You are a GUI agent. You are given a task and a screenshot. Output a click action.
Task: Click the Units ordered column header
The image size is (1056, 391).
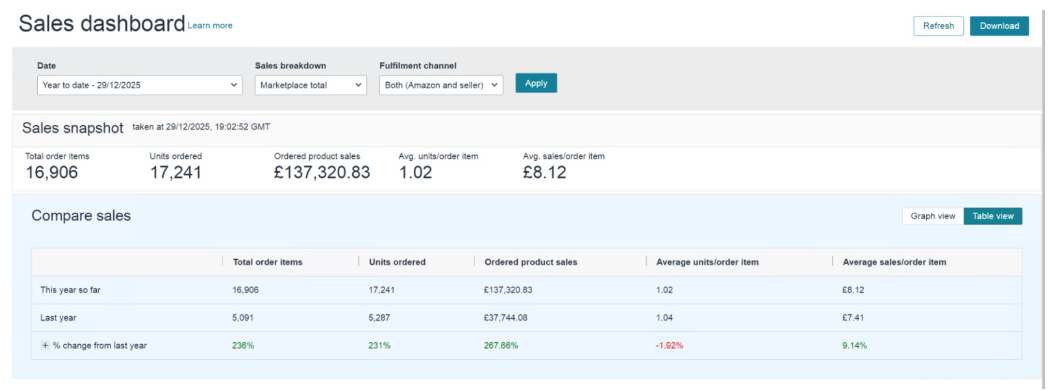[397, 262]
